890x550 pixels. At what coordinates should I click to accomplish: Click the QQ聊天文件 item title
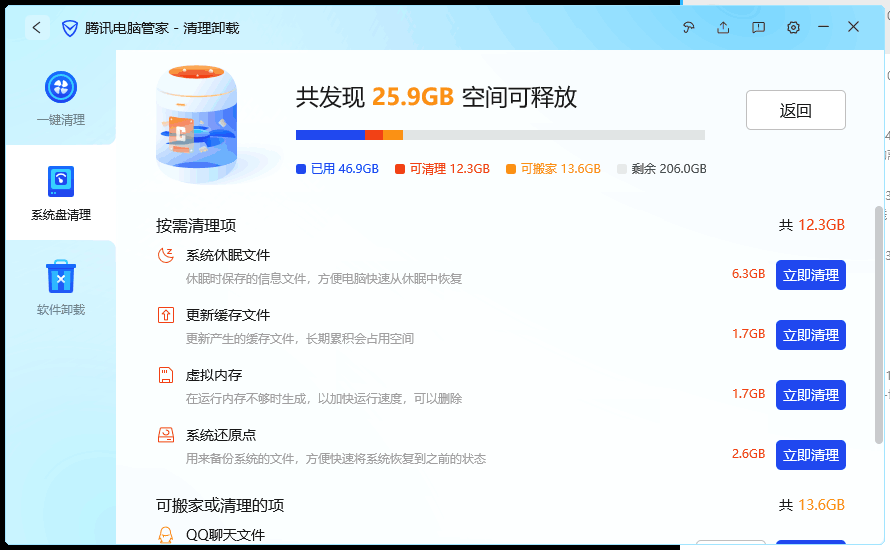(x=225, y=535)
